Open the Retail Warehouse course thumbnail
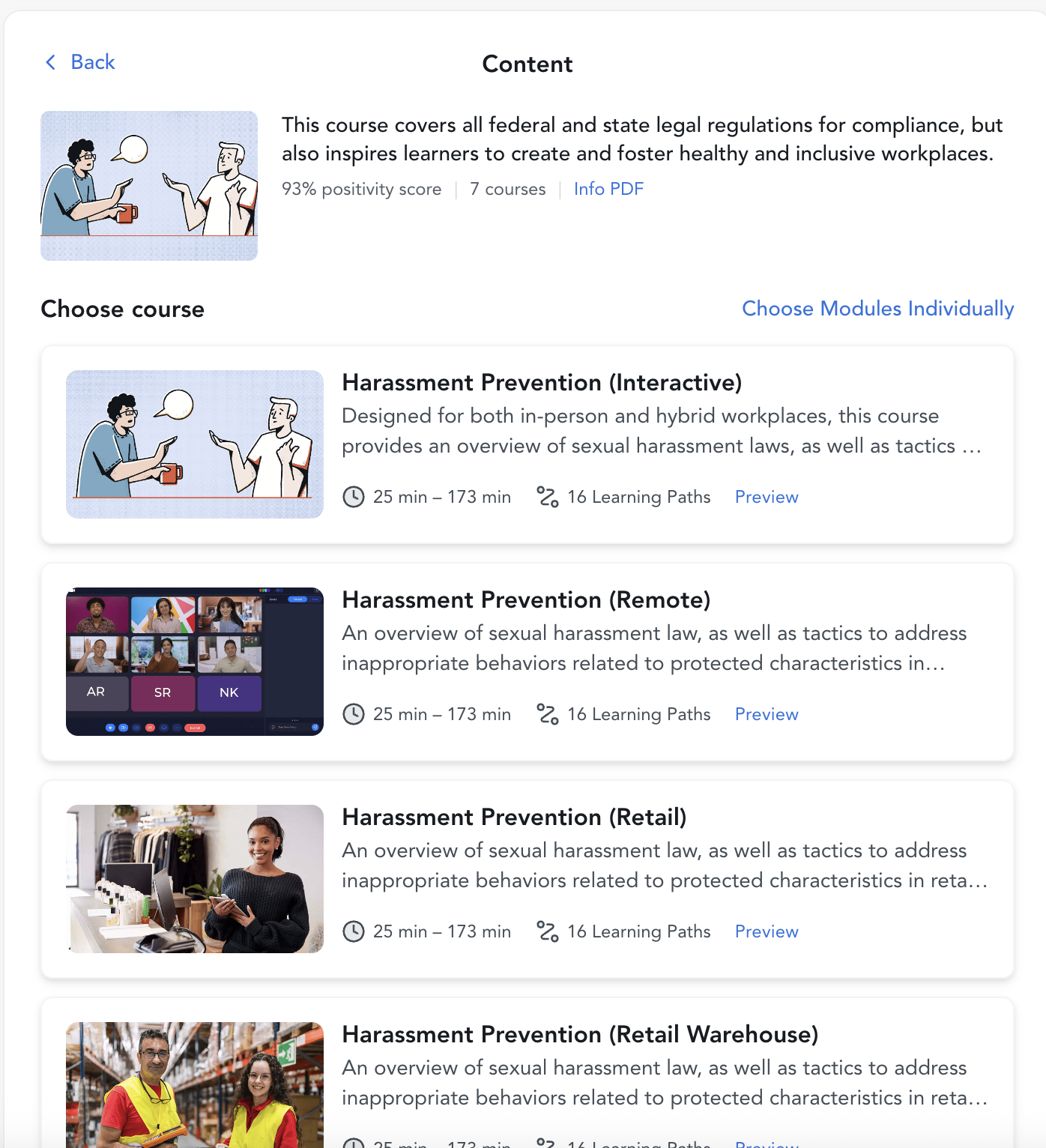The height and width of the screenshot is (1148, 1046). (195, 1085)
